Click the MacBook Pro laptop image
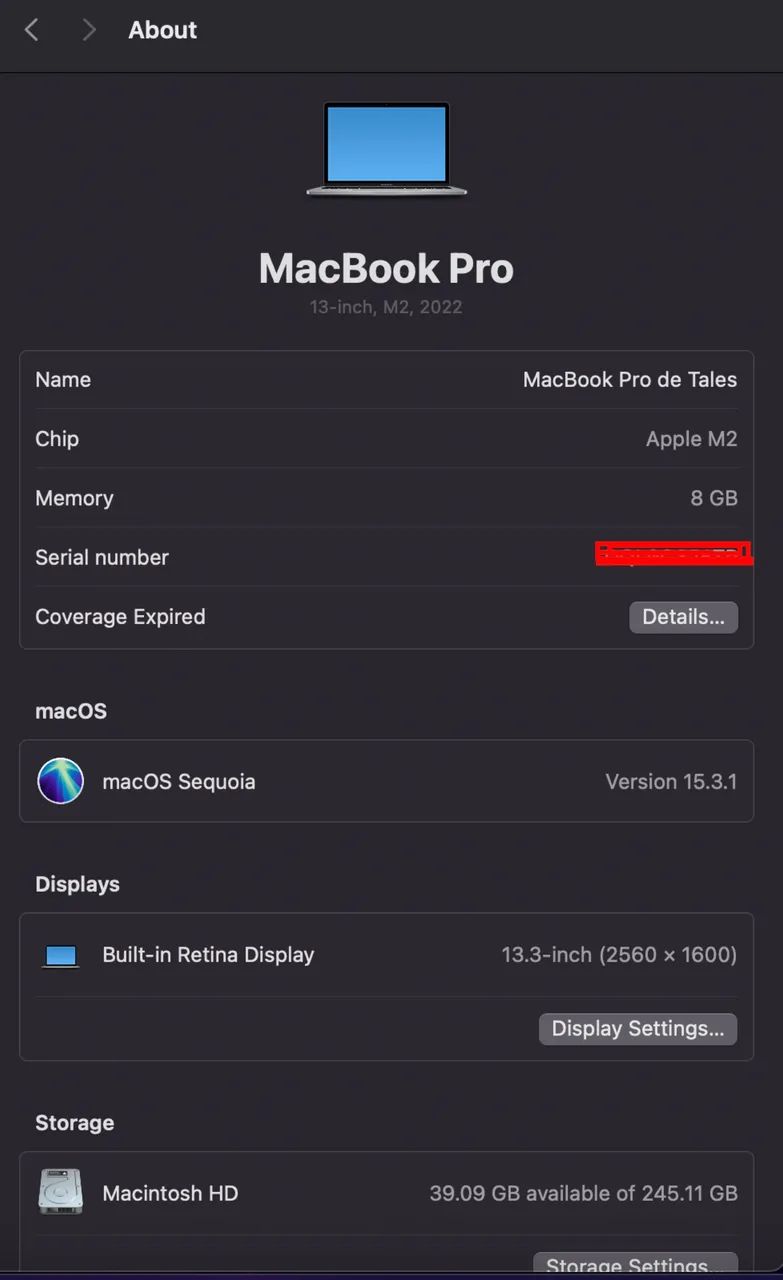This screenshot has width=783, height=1280. pos(386,150)
